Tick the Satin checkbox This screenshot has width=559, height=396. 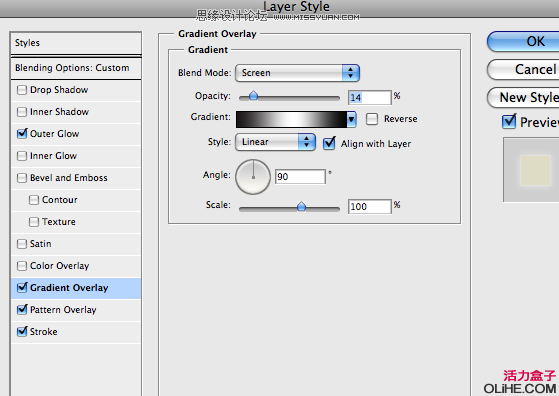(22, 244)
